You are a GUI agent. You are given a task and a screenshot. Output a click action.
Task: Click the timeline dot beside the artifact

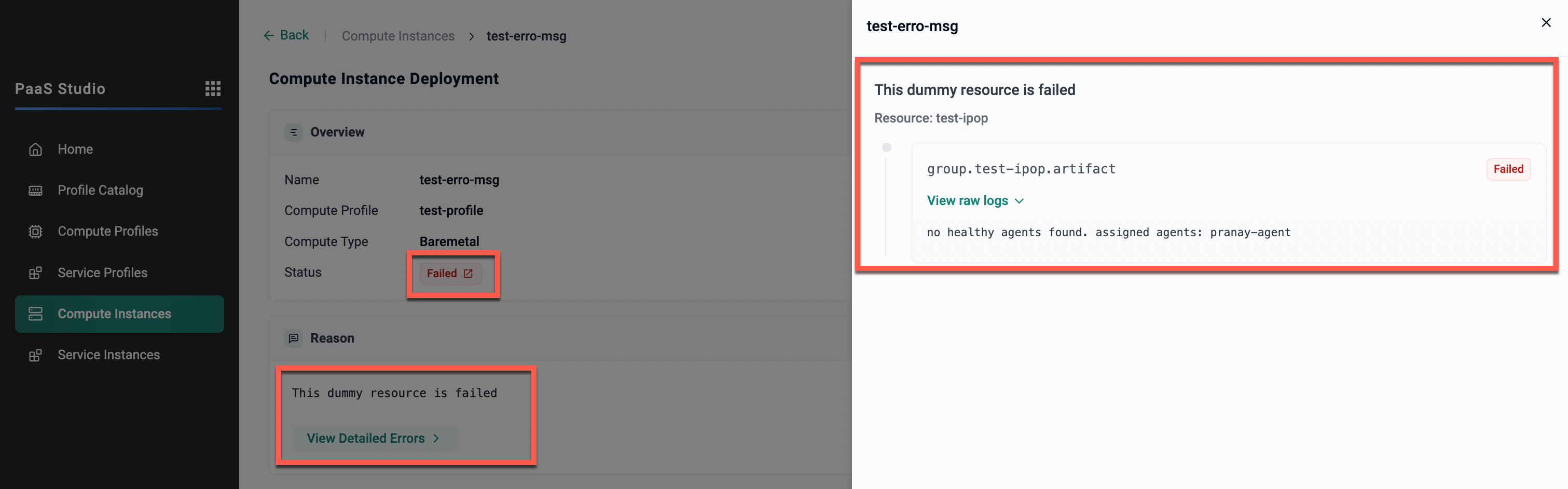886,147
